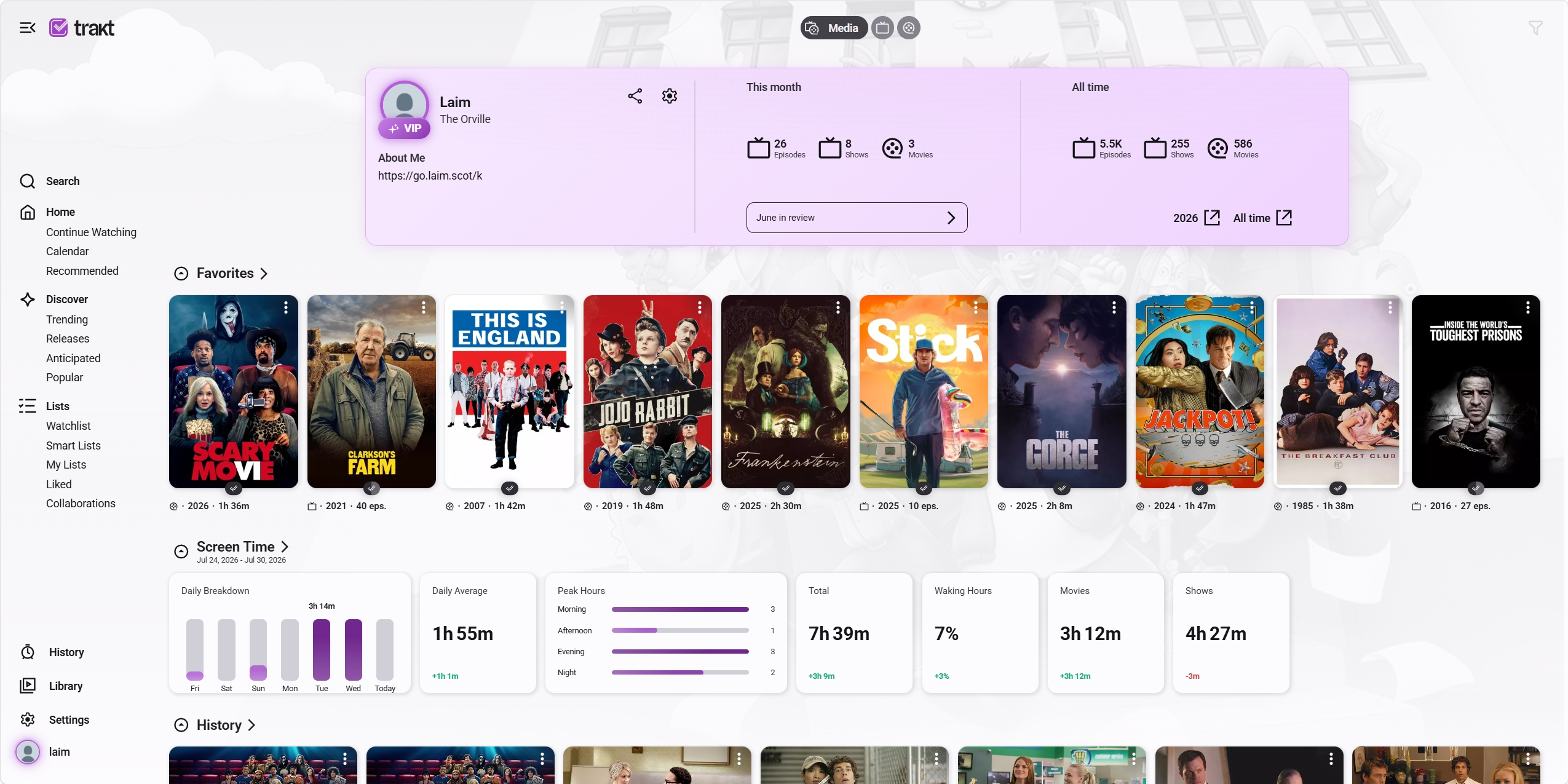The width and height of the screenshot is (1568, 784).
Task: Collapse the Screen Time section
Action: coord(181,552)
